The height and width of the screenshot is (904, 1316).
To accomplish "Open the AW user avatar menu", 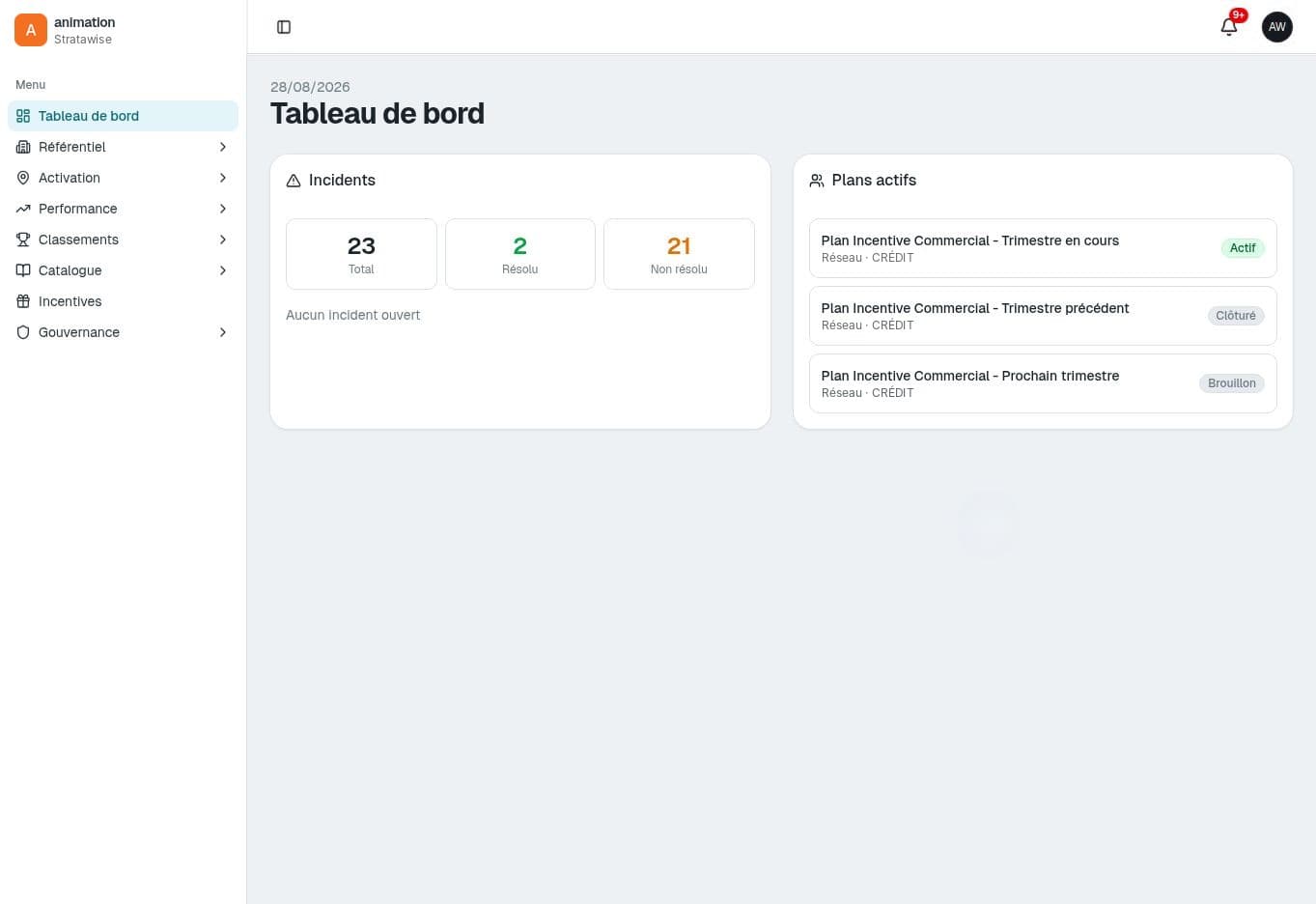I will coord(1277,27).
